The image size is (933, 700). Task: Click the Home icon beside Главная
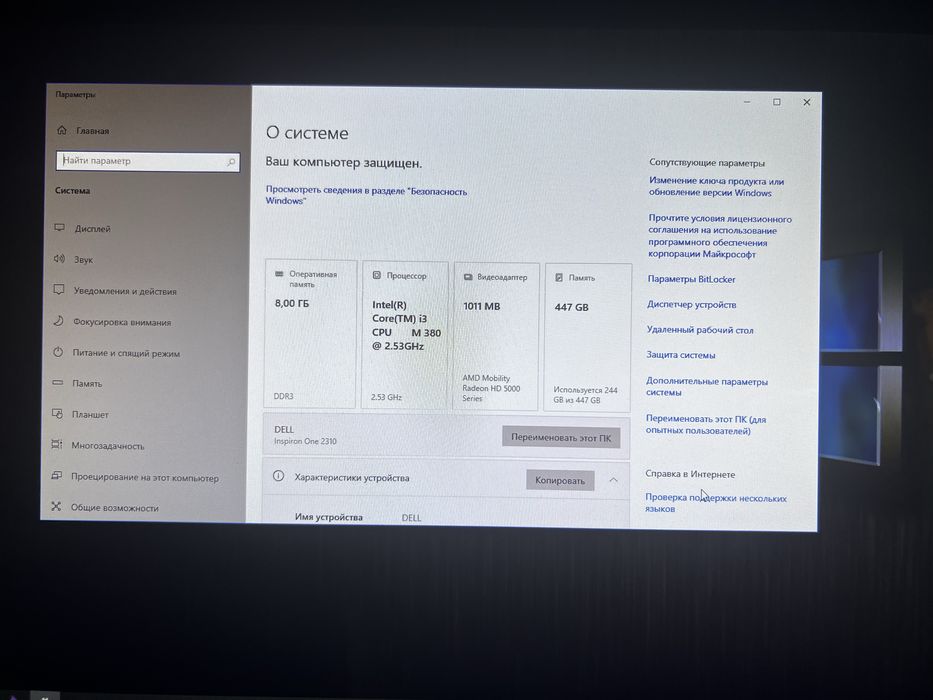point(62,130)
